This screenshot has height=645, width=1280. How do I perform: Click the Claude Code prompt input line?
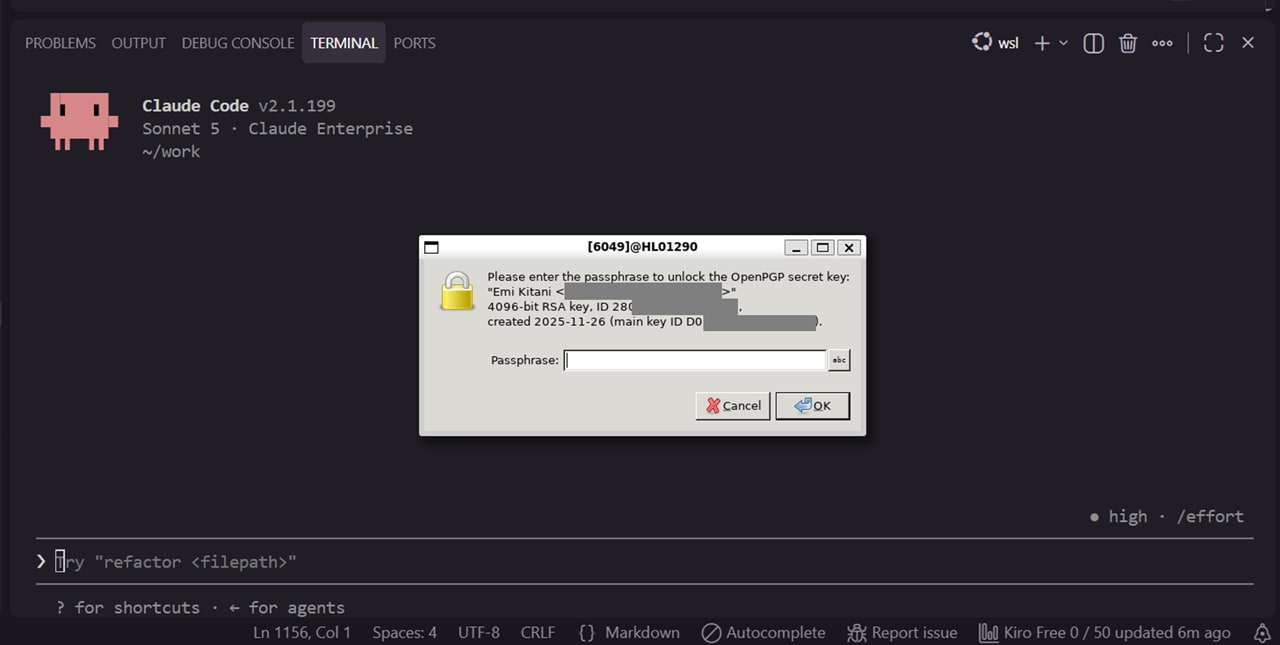pyautogui.click(x=644, y=562)
